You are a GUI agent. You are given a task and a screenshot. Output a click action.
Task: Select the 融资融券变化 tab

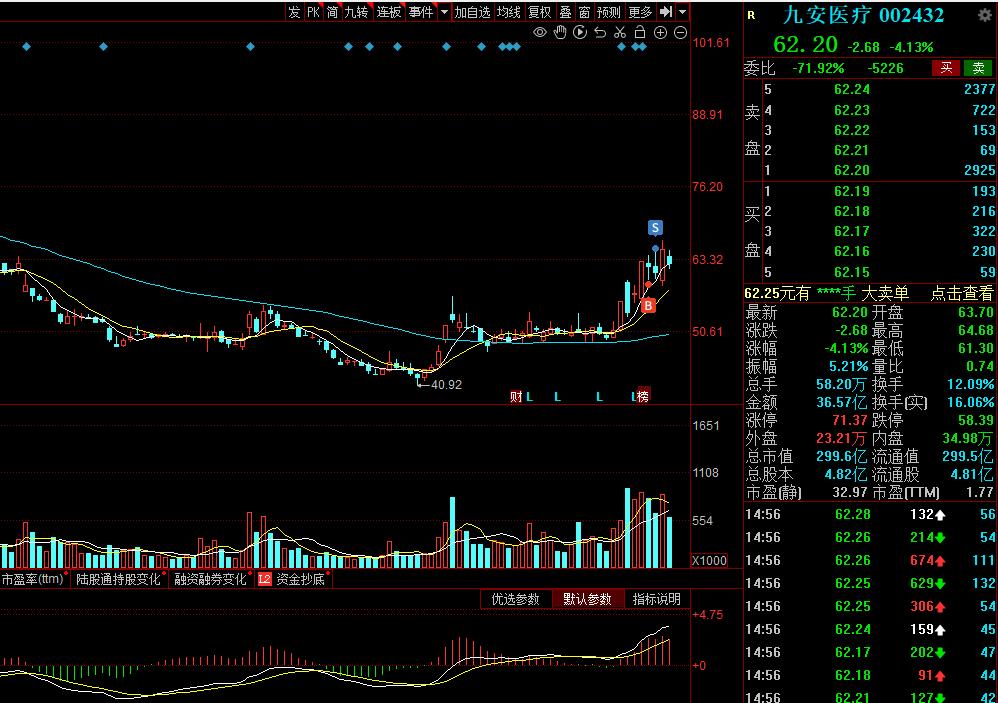point(210,579)
